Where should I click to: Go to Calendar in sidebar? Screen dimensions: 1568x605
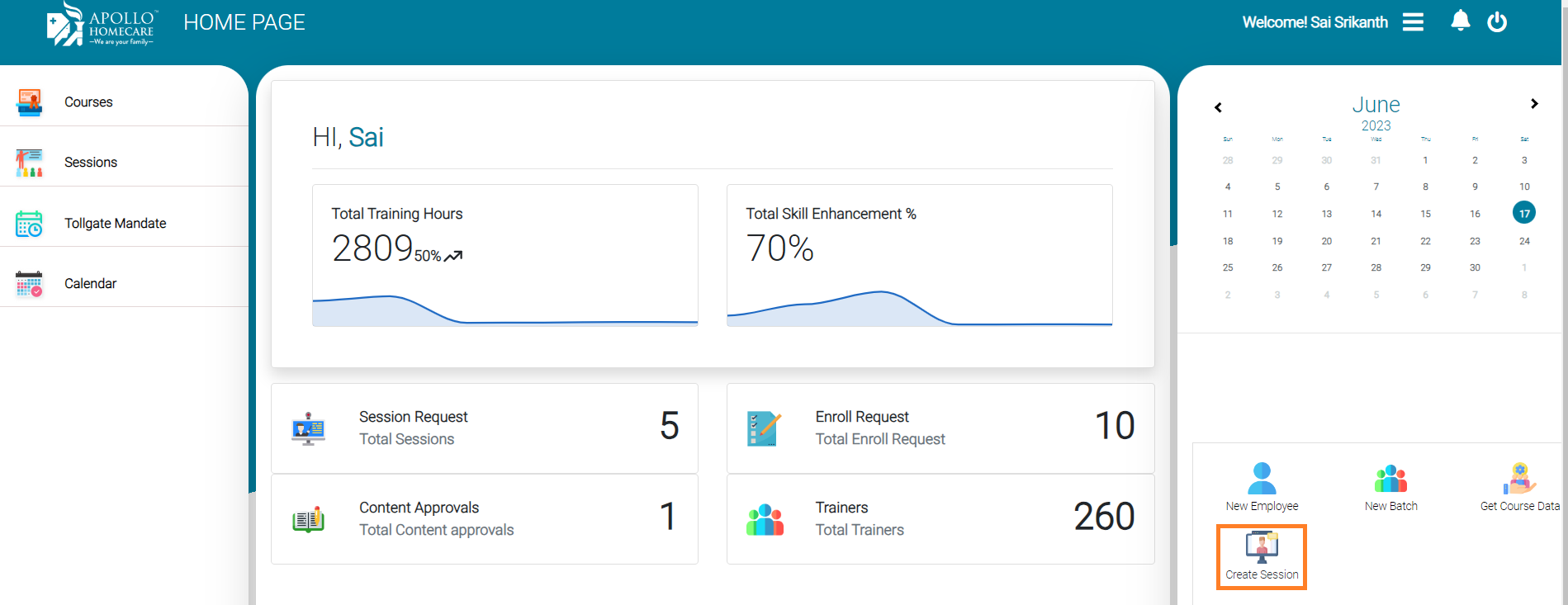click(x=90, y=284)
